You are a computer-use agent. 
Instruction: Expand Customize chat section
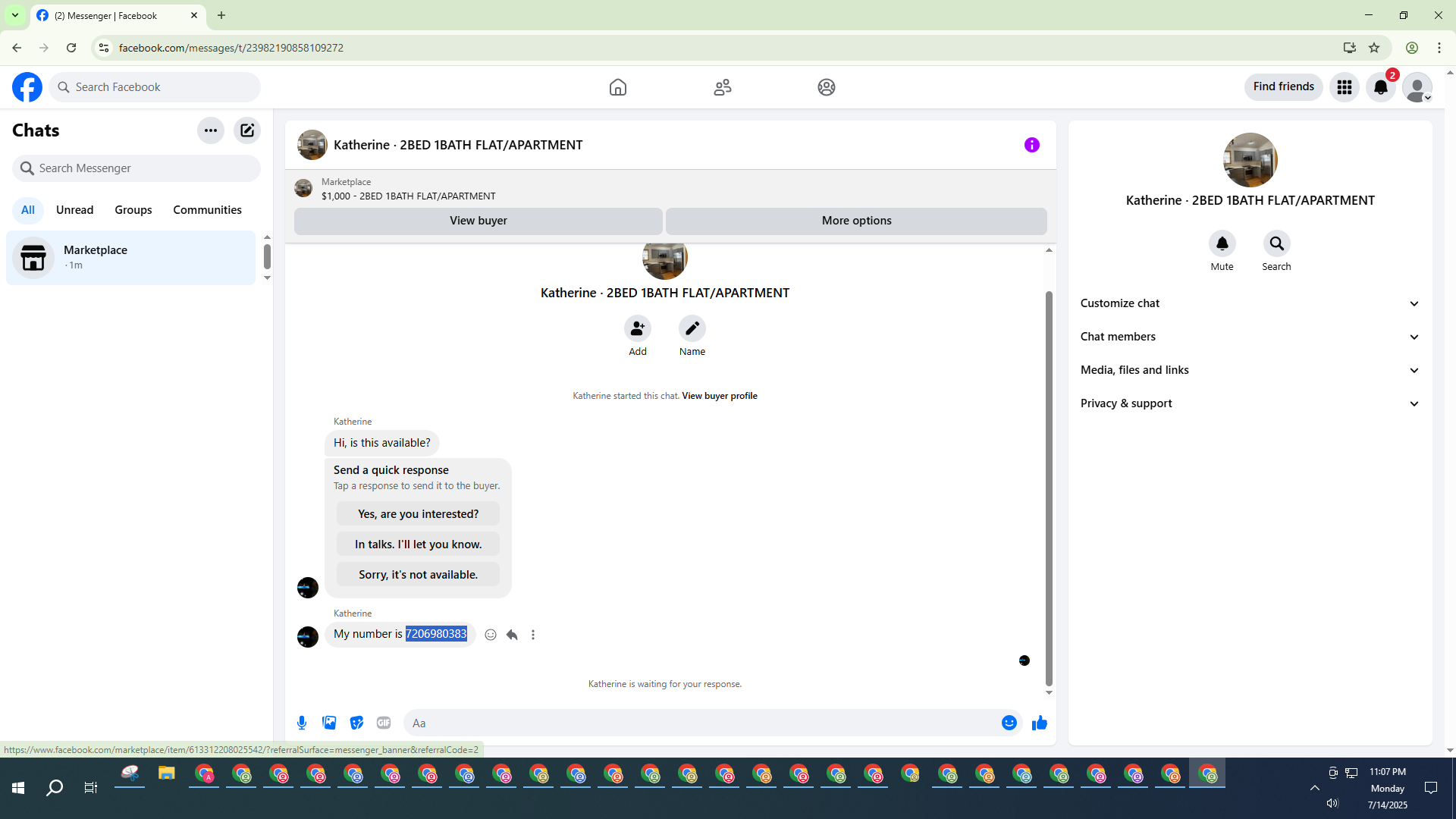[1249, 303]
